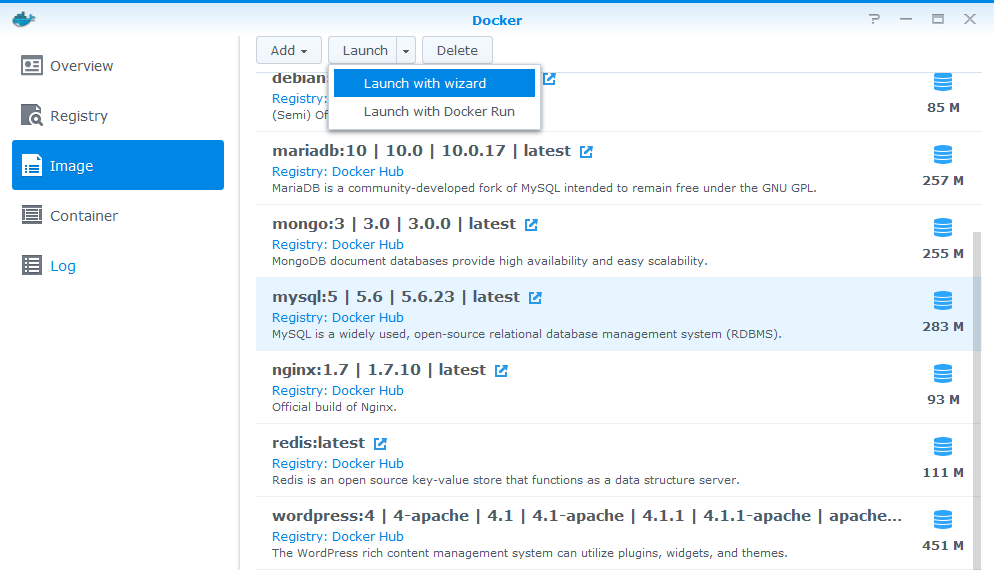Screen dimensions: 994x570
Task: Click the Container list icon
Action: coord(32,215)
